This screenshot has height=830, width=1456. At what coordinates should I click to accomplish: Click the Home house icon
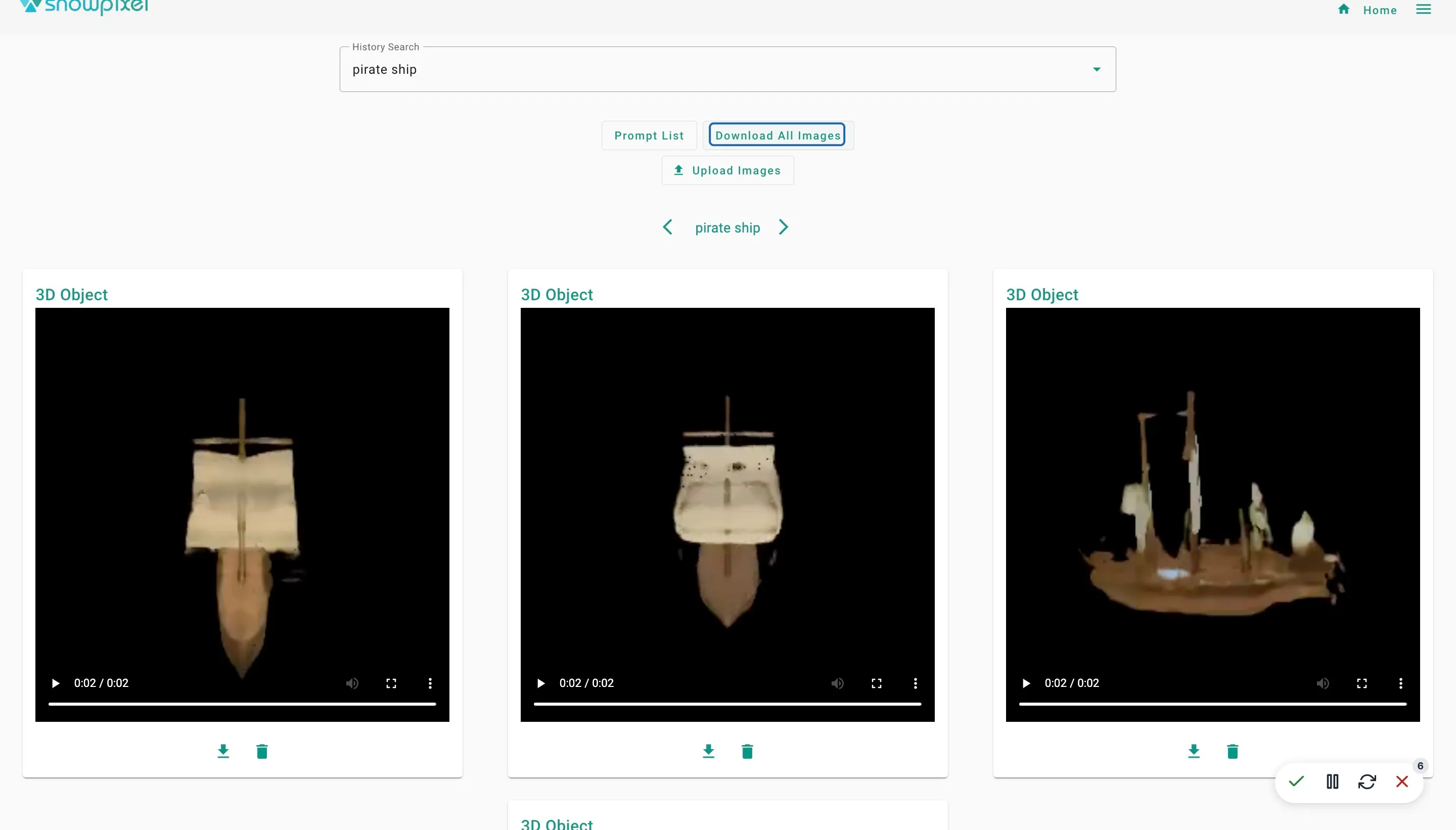coord(1344,9)
